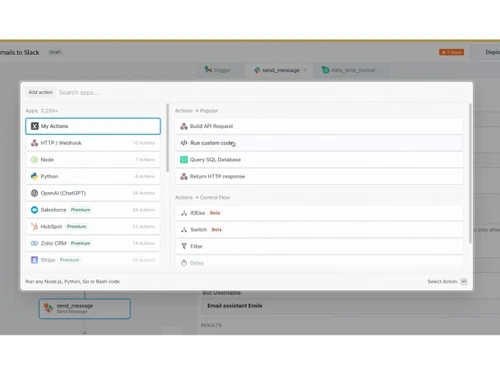Click the Node app icon
Image resolution: width=500 pixels, height=375 pixels.
34,160
